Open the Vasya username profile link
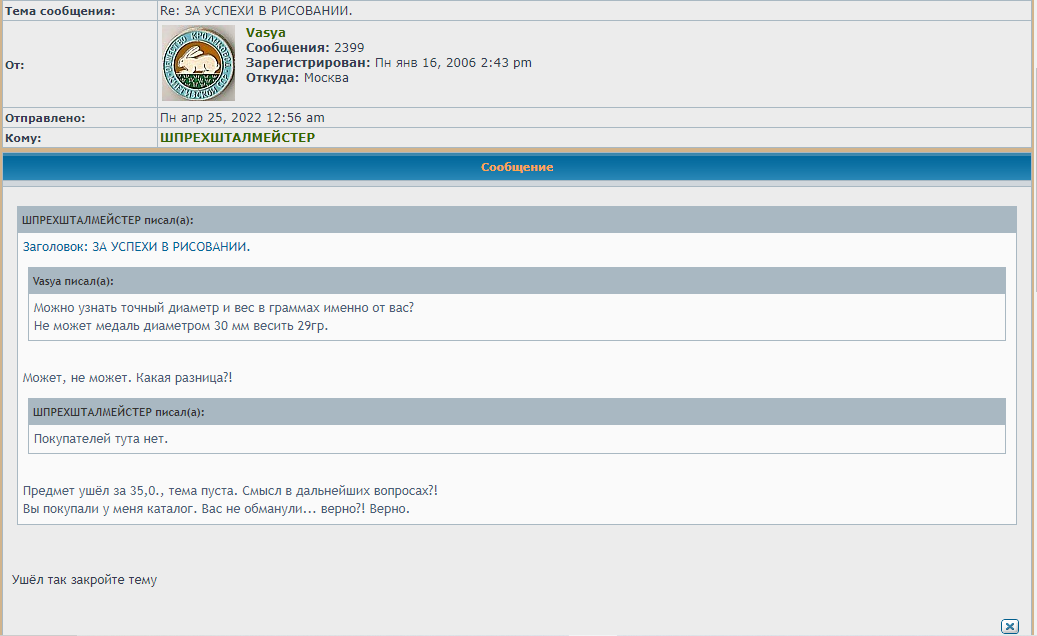Image resolution: width=1037 pixels, height=636 pixels. (265, 33)
